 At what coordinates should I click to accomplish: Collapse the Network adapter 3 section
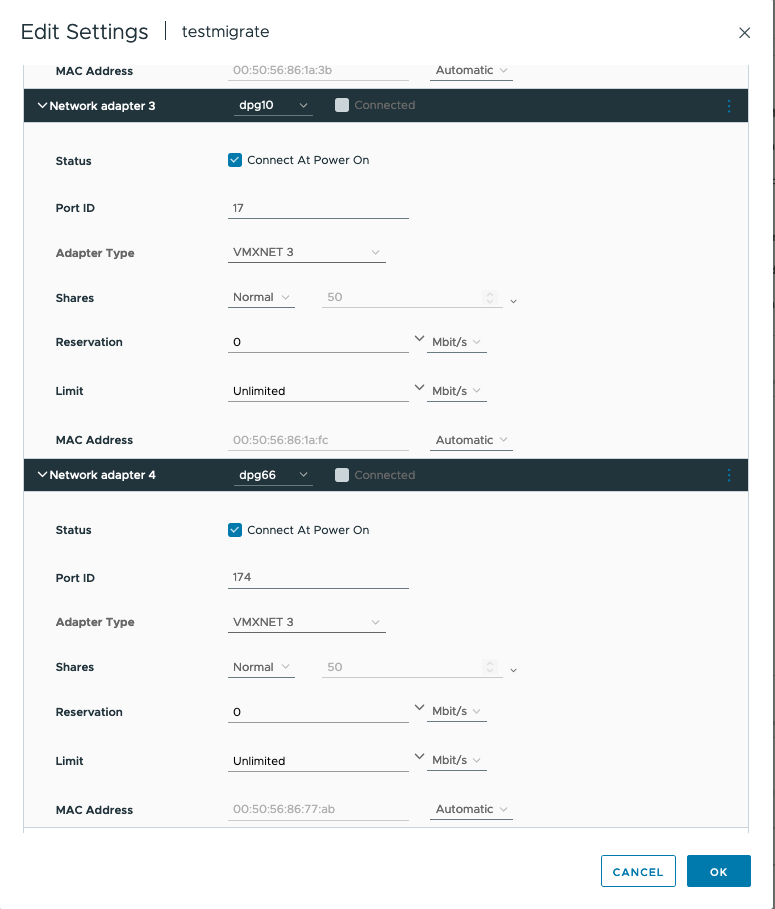[42, 106]
